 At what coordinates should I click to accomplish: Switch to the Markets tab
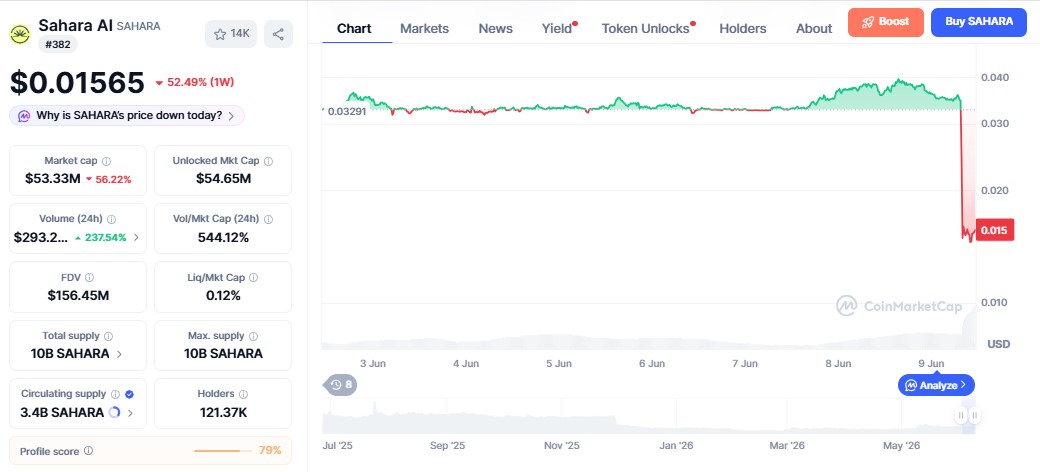(424, 29)
